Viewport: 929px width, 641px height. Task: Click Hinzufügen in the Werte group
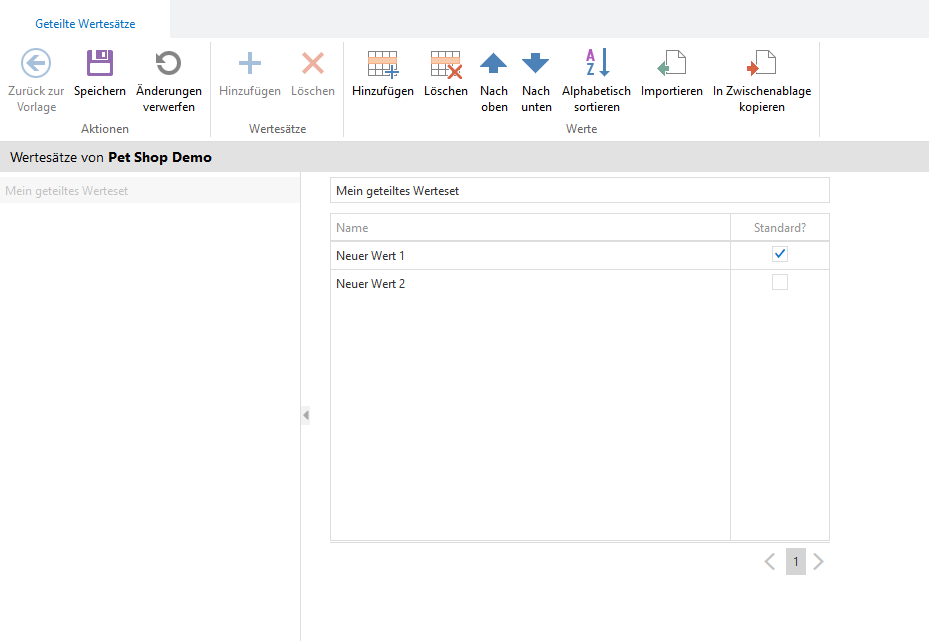point(382,65)
